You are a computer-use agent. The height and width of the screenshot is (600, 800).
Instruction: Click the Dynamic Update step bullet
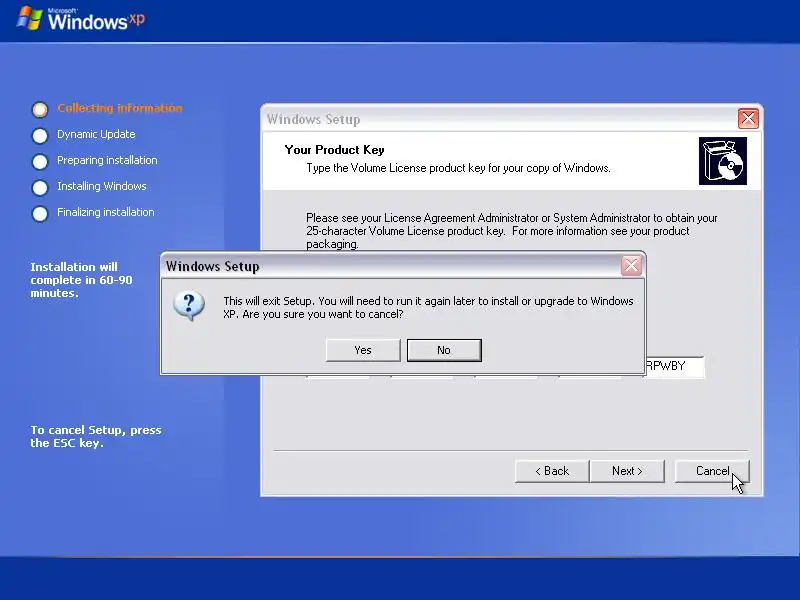click(x=40, y=135)
